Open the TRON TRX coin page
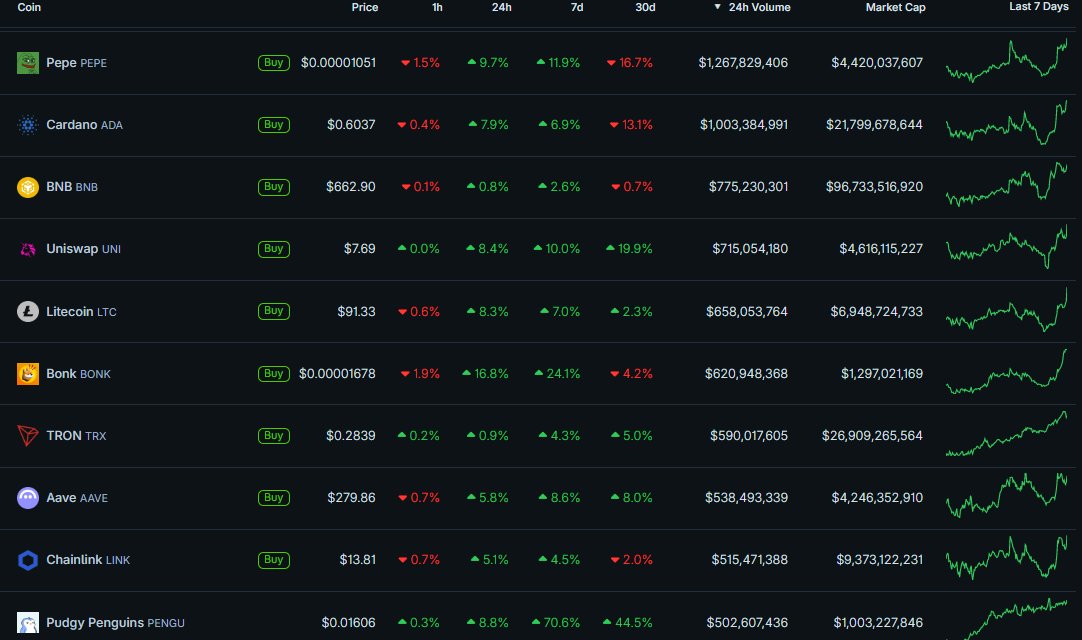 [x=77, y=436]
